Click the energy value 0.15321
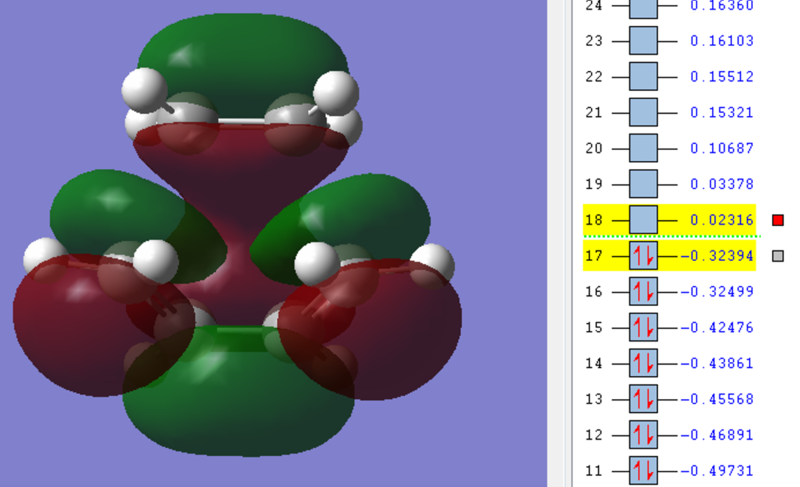 (x=721, y=112)
